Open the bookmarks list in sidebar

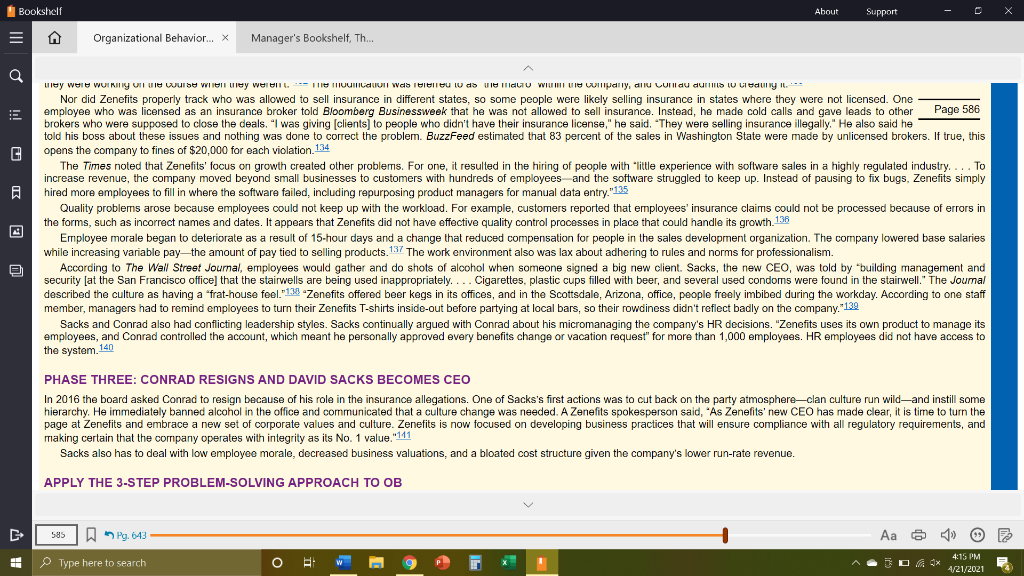click(16, 193)
